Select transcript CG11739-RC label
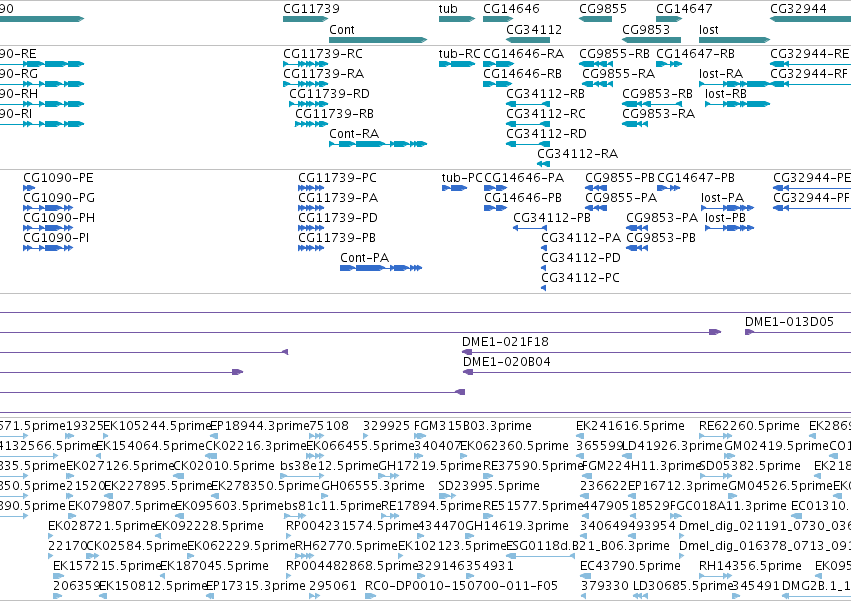 [x=323, y=54]
